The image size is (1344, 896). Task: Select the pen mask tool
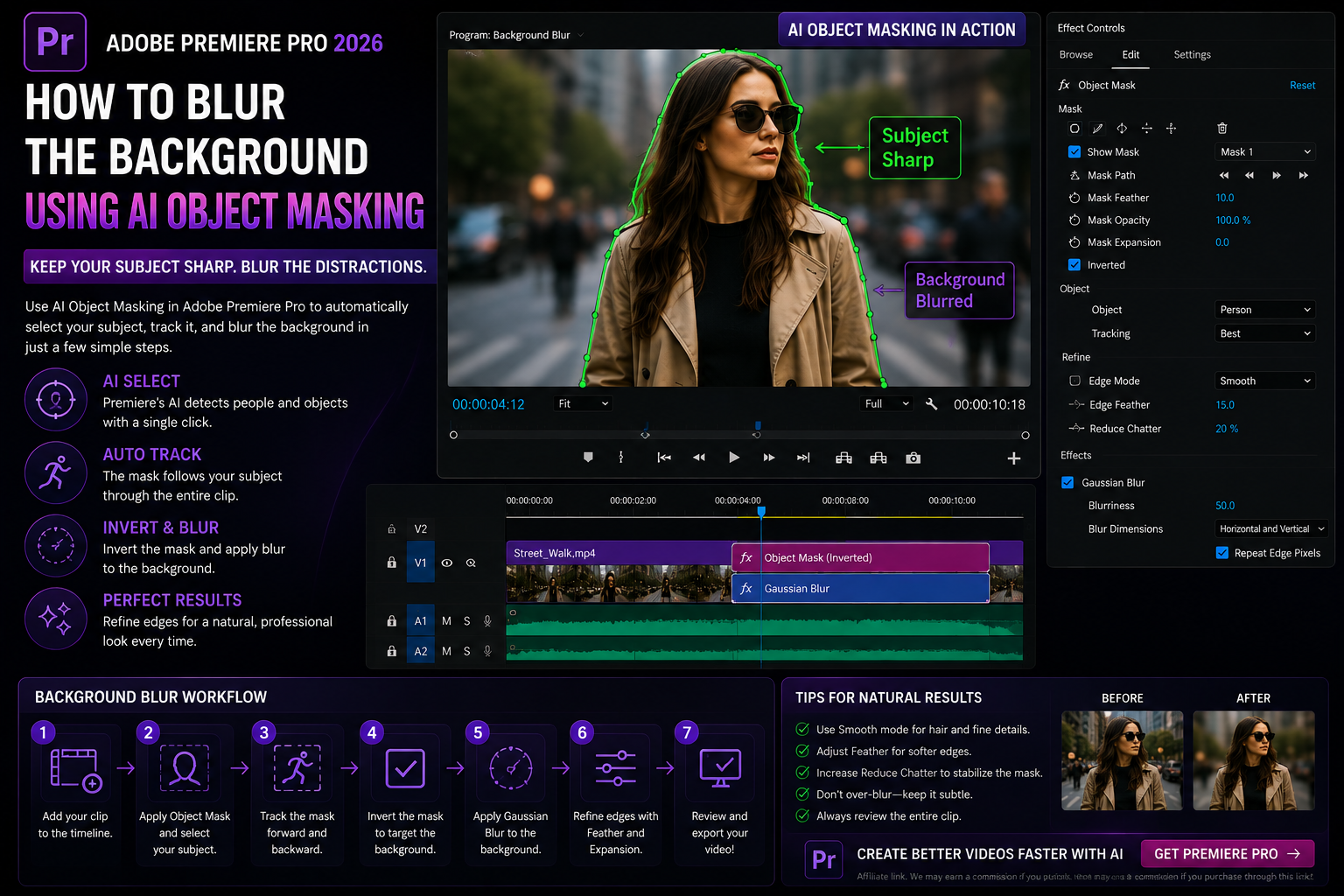(1098, 129)
